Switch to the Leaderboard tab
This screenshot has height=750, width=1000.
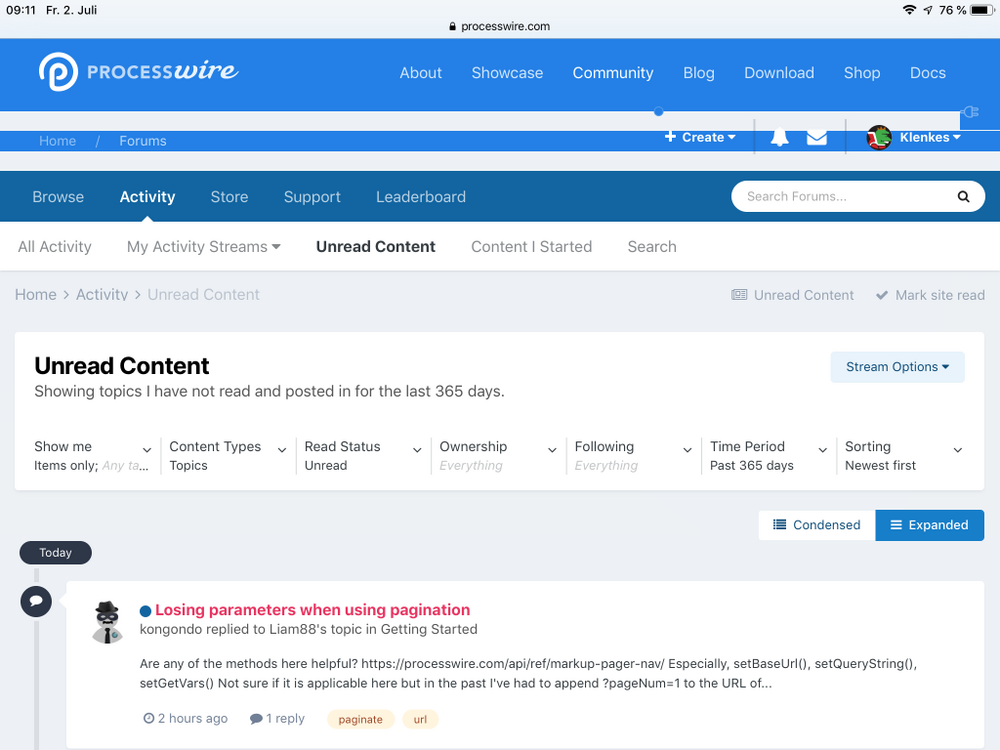[420, 196]
